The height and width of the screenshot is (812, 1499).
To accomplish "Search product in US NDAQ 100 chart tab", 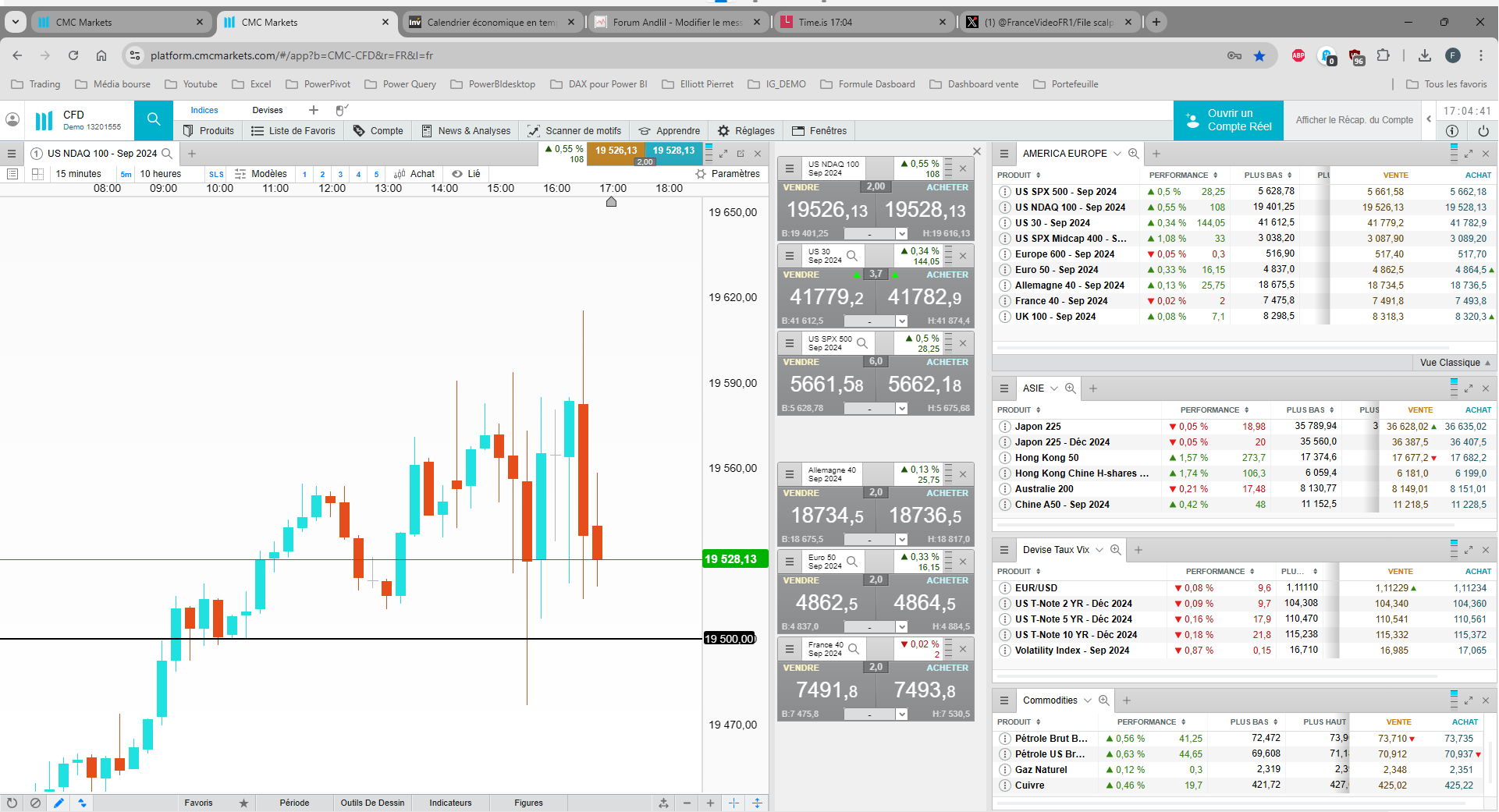I will pyautogui.click(x=166, y=154).
